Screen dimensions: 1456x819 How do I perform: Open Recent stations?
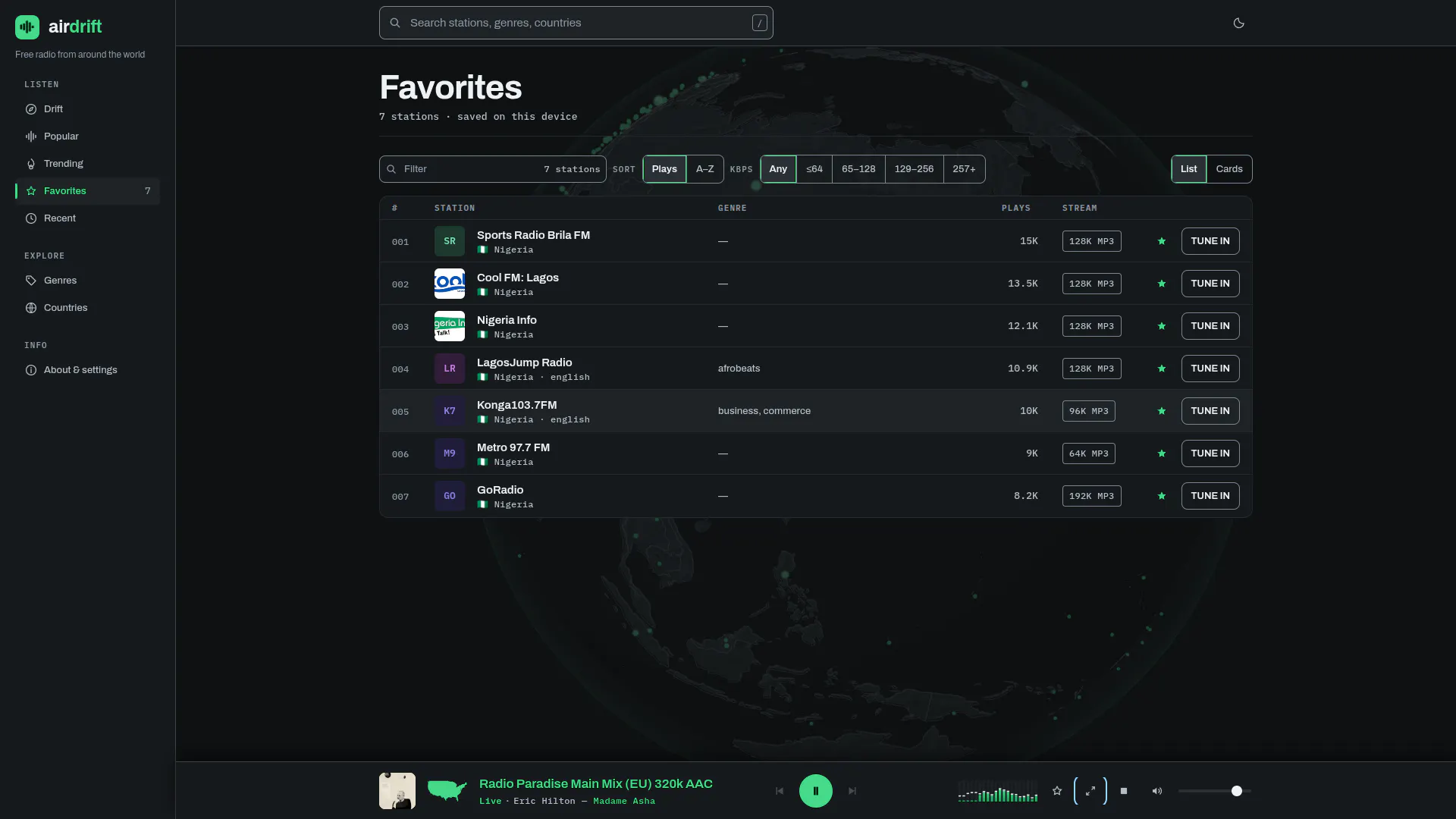[x=87, y=218]
